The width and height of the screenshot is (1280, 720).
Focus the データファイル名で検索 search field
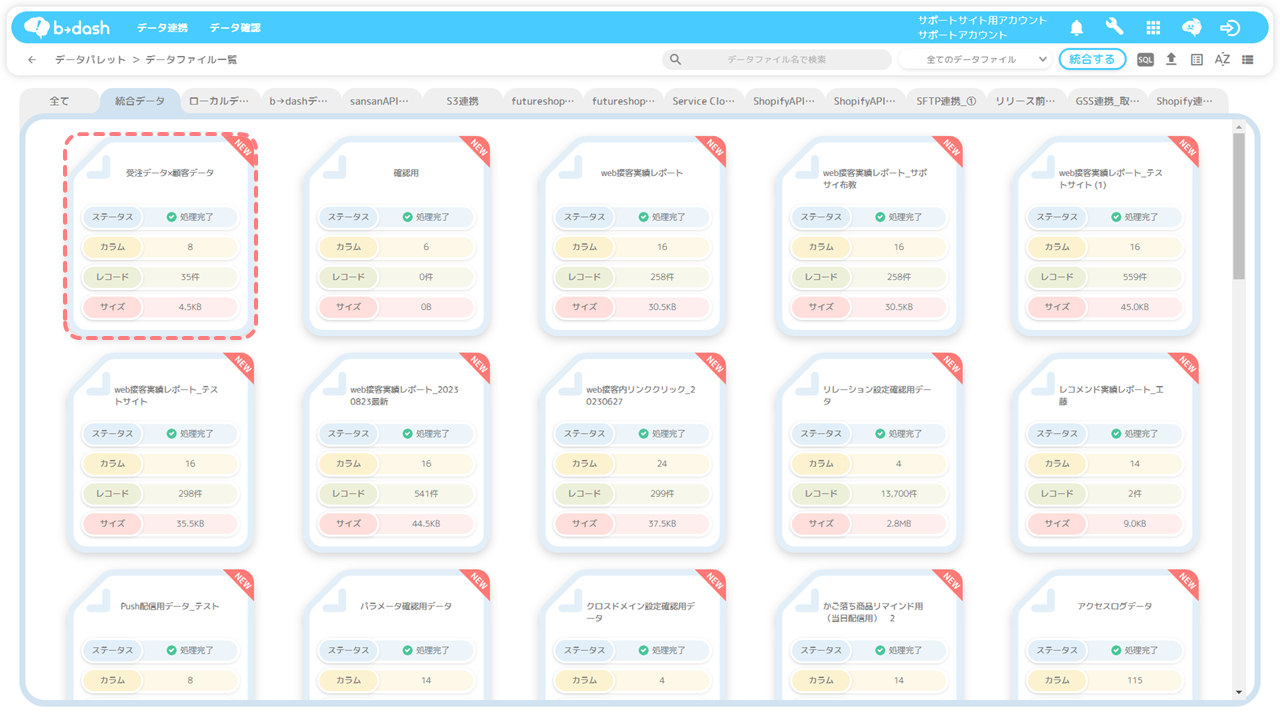777,60
